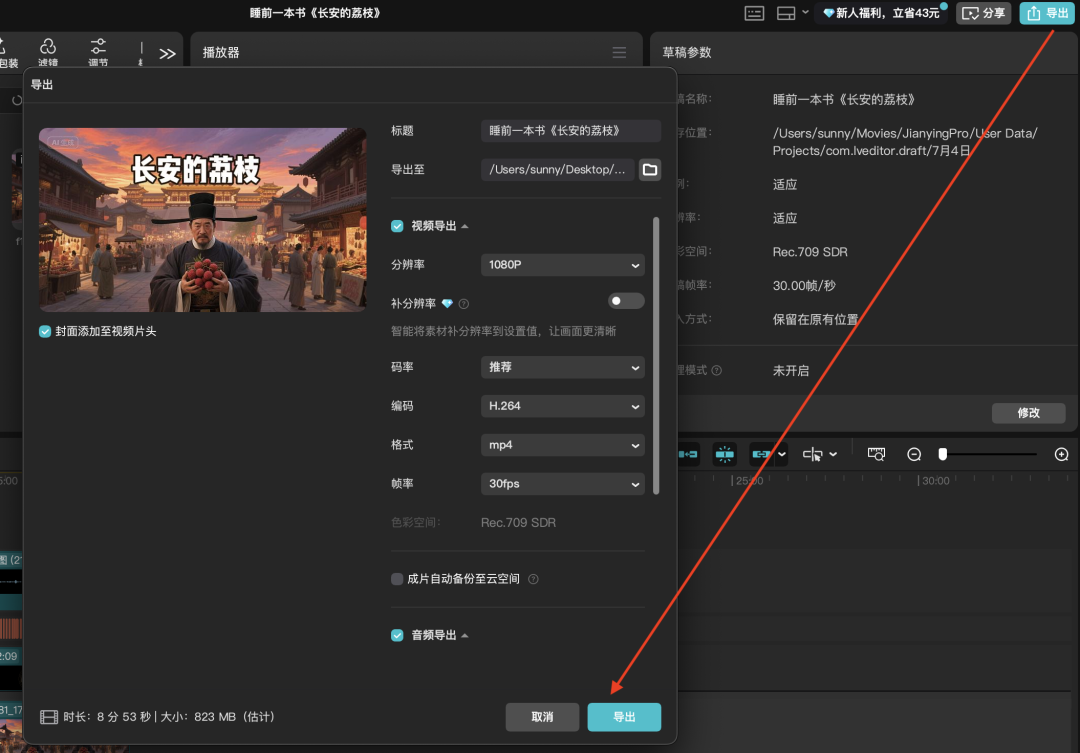
Task: Click the timeline zoom slider handle
Action: point(942,454)
